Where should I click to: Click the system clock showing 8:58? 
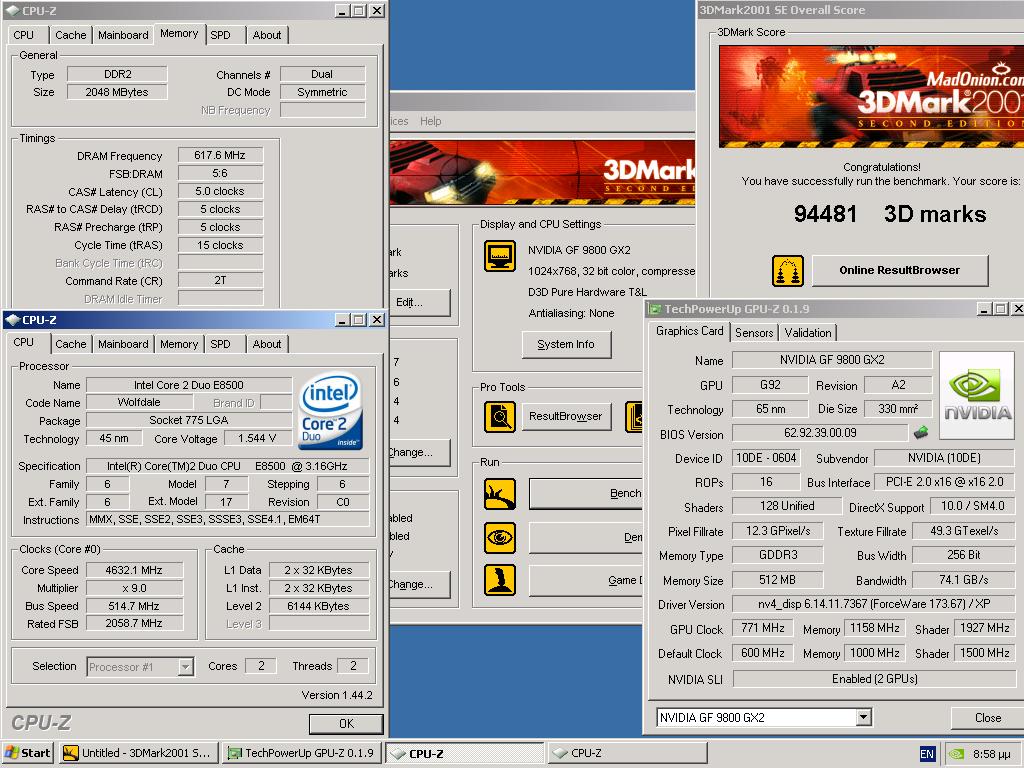991,754
